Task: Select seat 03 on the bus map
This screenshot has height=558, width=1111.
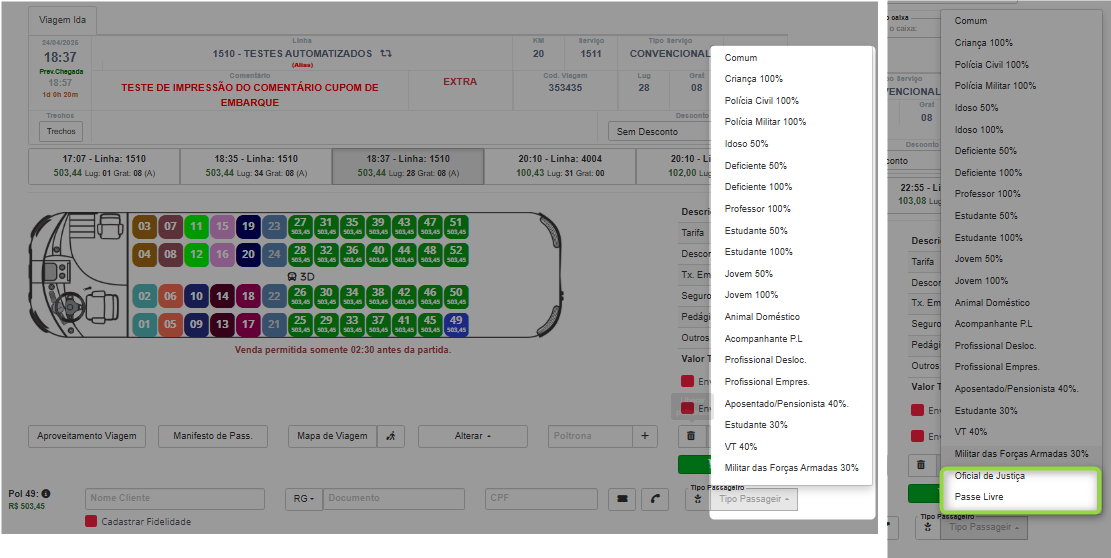Action: [x=145, y=227]
